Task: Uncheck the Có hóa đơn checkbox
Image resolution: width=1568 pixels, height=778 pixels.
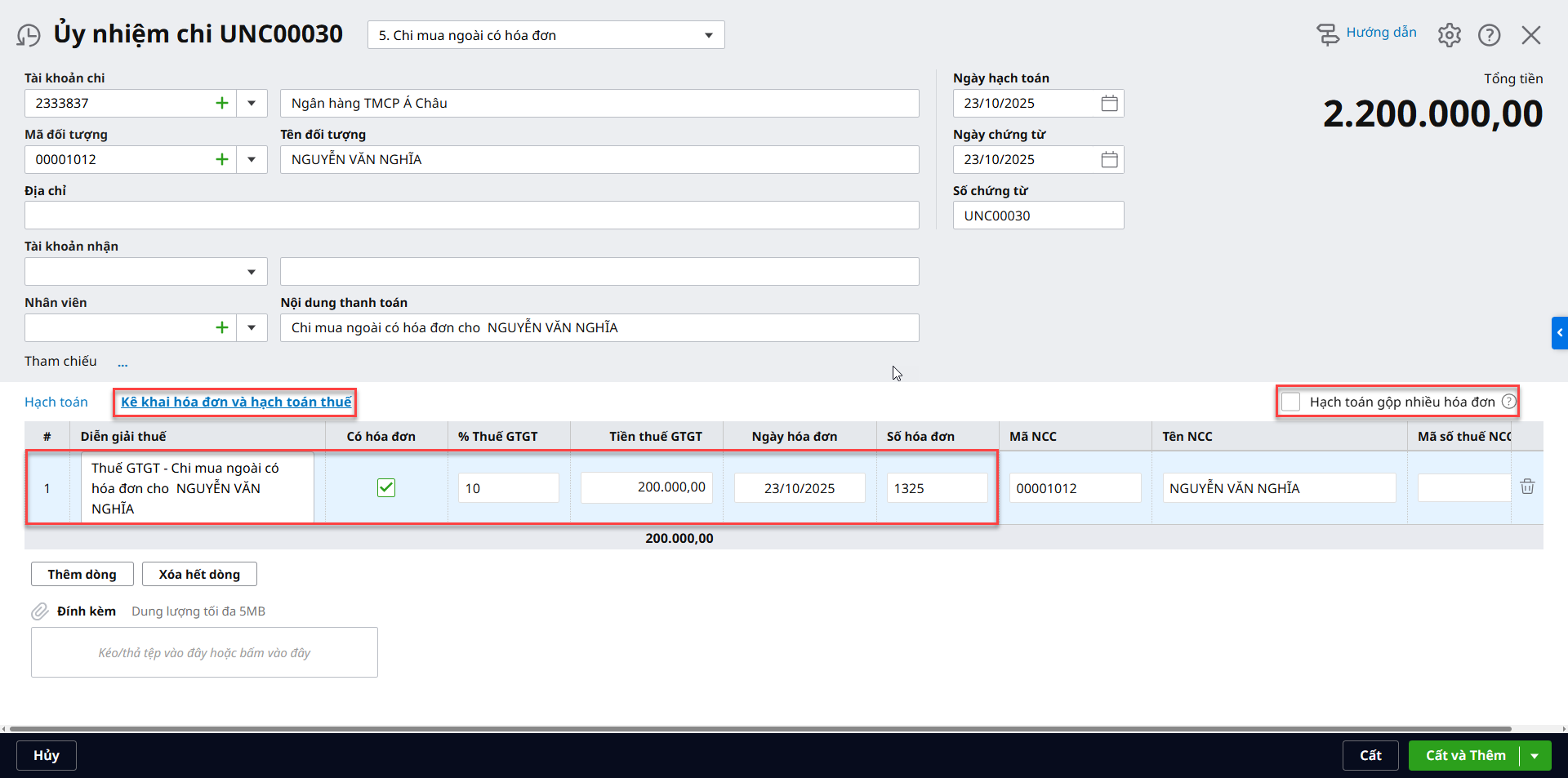Action: tap(386, 488)
